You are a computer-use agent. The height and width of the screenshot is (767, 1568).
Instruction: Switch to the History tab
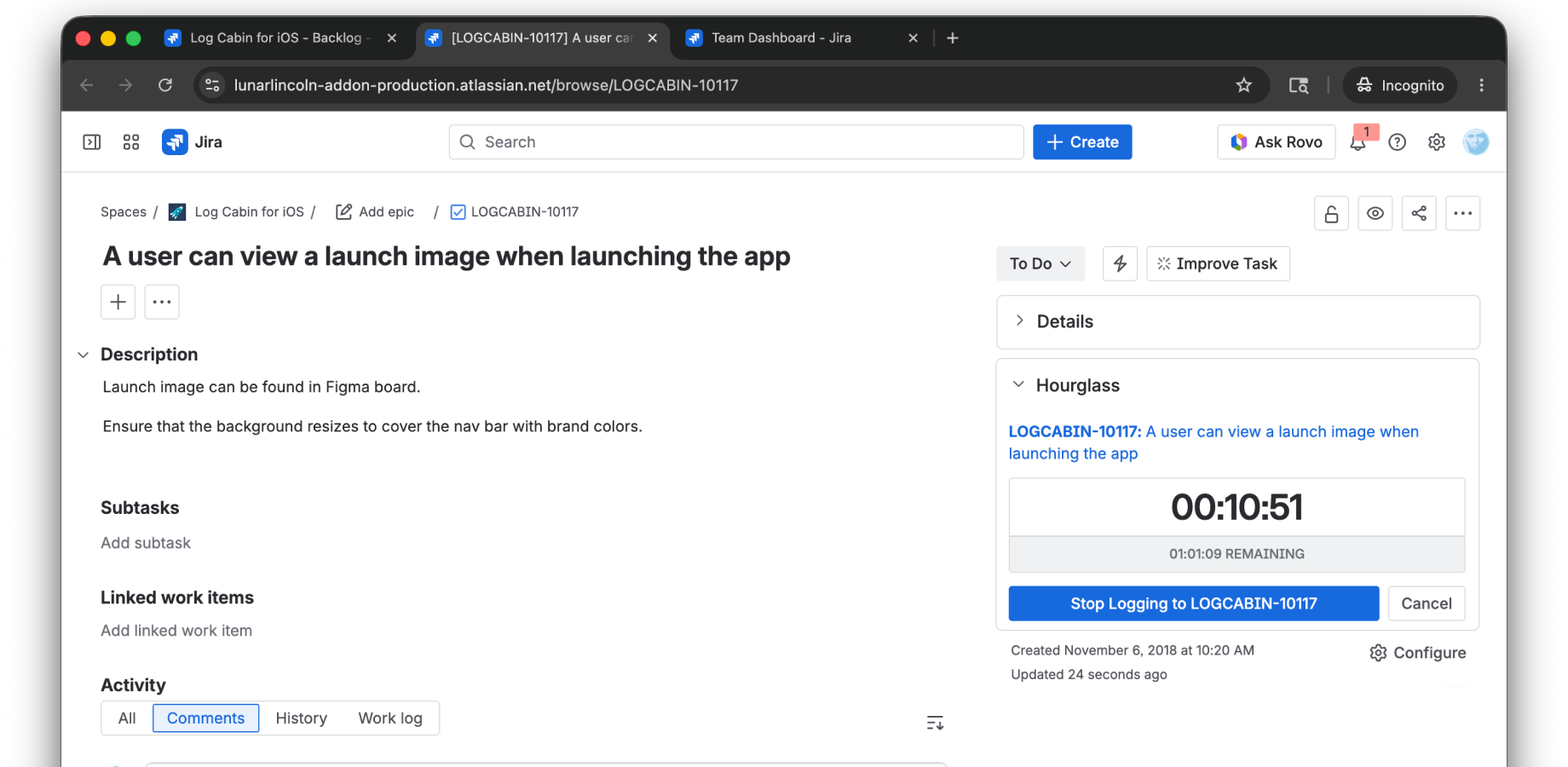(x=302, y=718)
